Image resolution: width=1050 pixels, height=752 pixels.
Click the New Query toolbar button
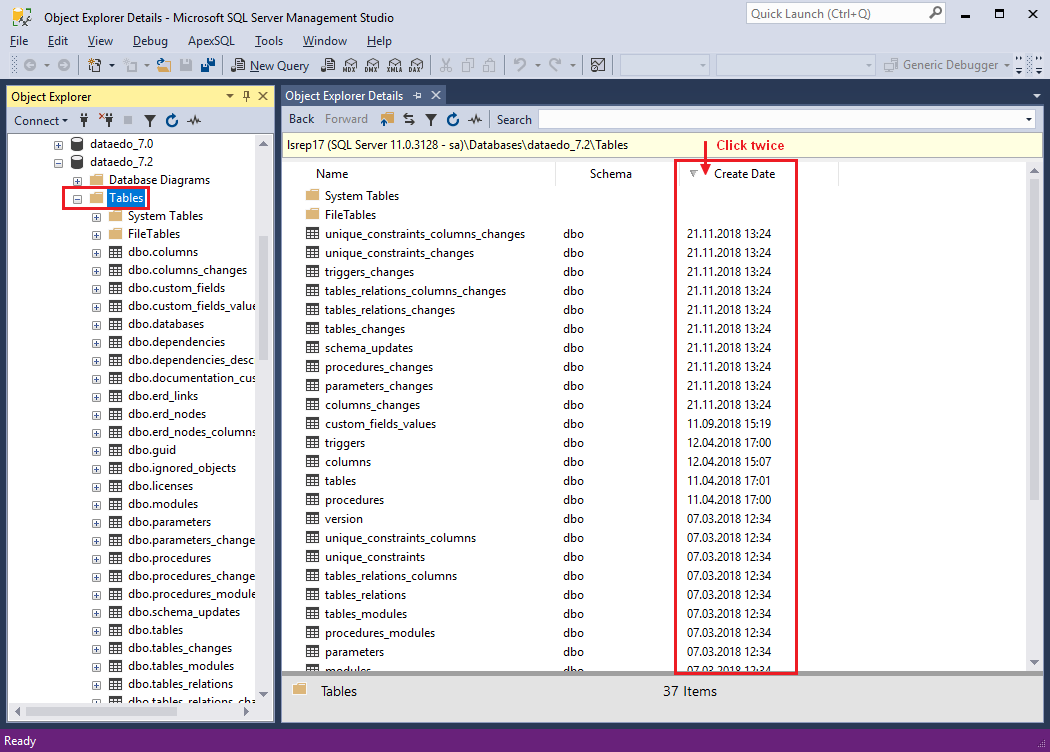click(x=270, y=66)
